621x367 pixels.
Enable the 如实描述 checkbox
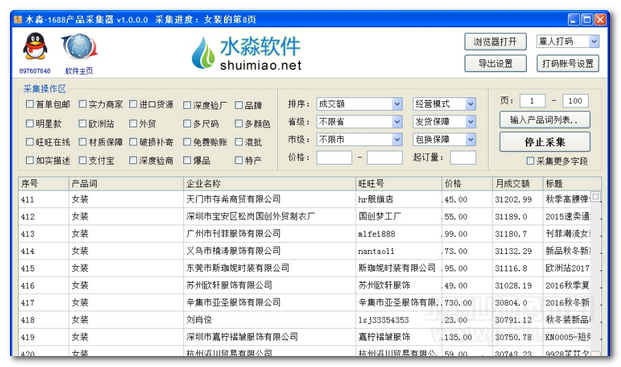point(30,160)
